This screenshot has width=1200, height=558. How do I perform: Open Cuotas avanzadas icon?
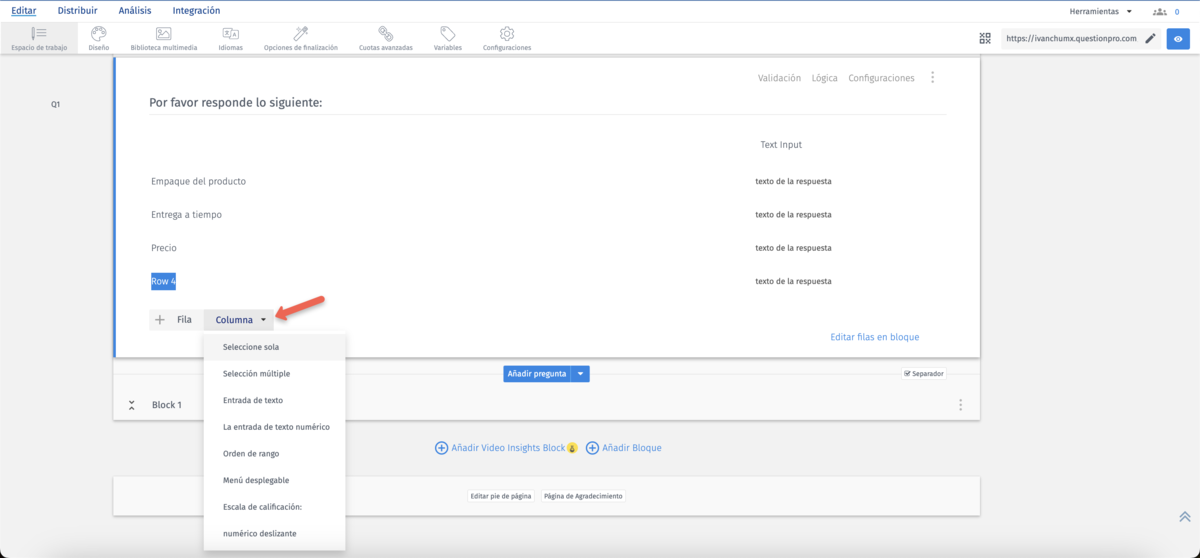pos(386,34)
